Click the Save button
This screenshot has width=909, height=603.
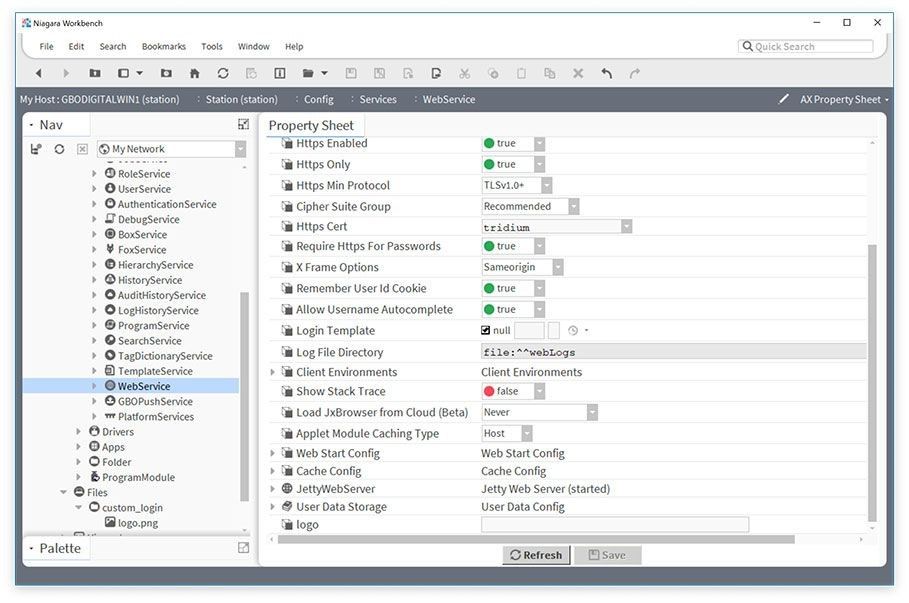[x=607, y=555]
